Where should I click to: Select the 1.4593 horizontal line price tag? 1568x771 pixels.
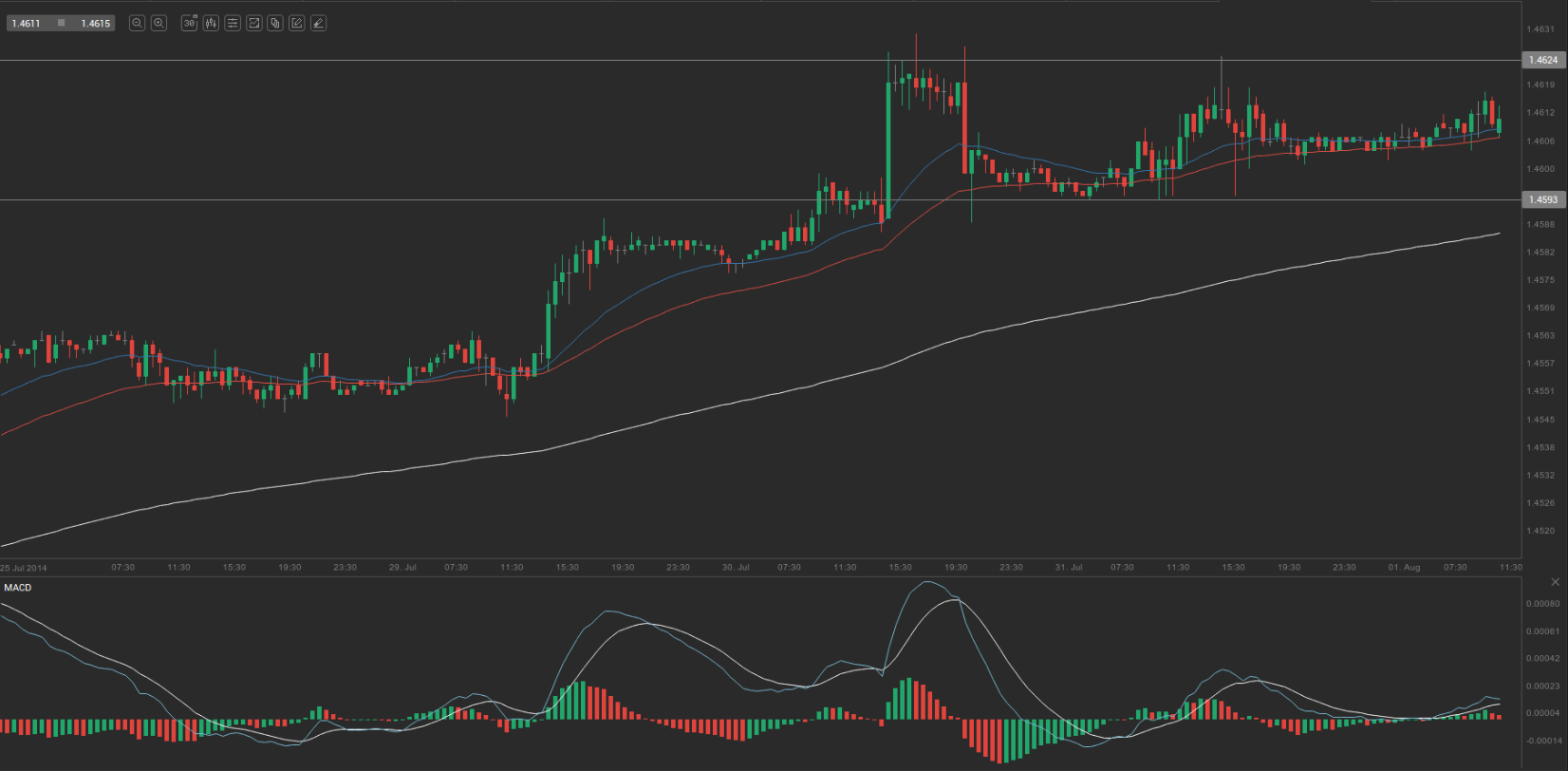[1542, 199]
